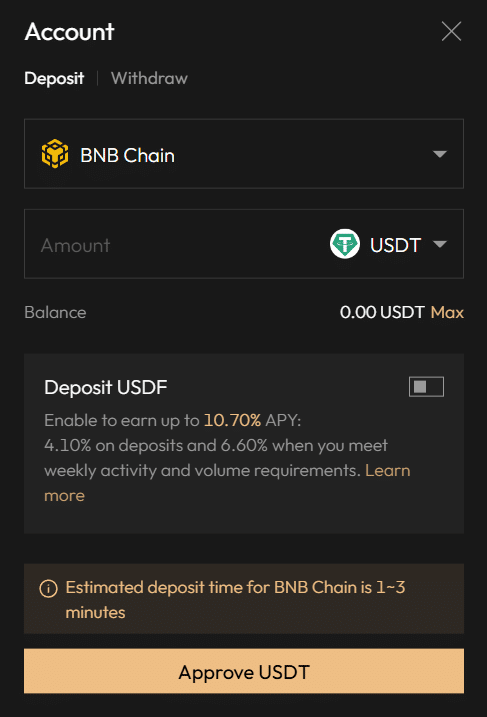Image resolution: width=487 pixels, height=717 pixels.
Task: Click the BNB Chain cube logo
Action: (55, 154)
